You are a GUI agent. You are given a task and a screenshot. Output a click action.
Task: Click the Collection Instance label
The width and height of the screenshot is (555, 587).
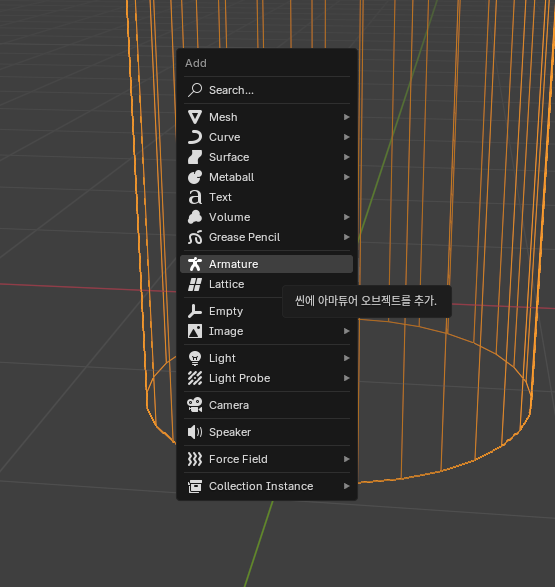[x=261, y=486]
